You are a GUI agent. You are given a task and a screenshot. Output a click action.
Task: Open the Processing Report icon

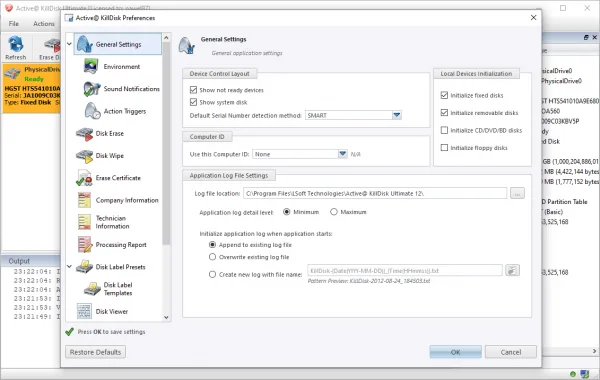(x=85, y=245)
